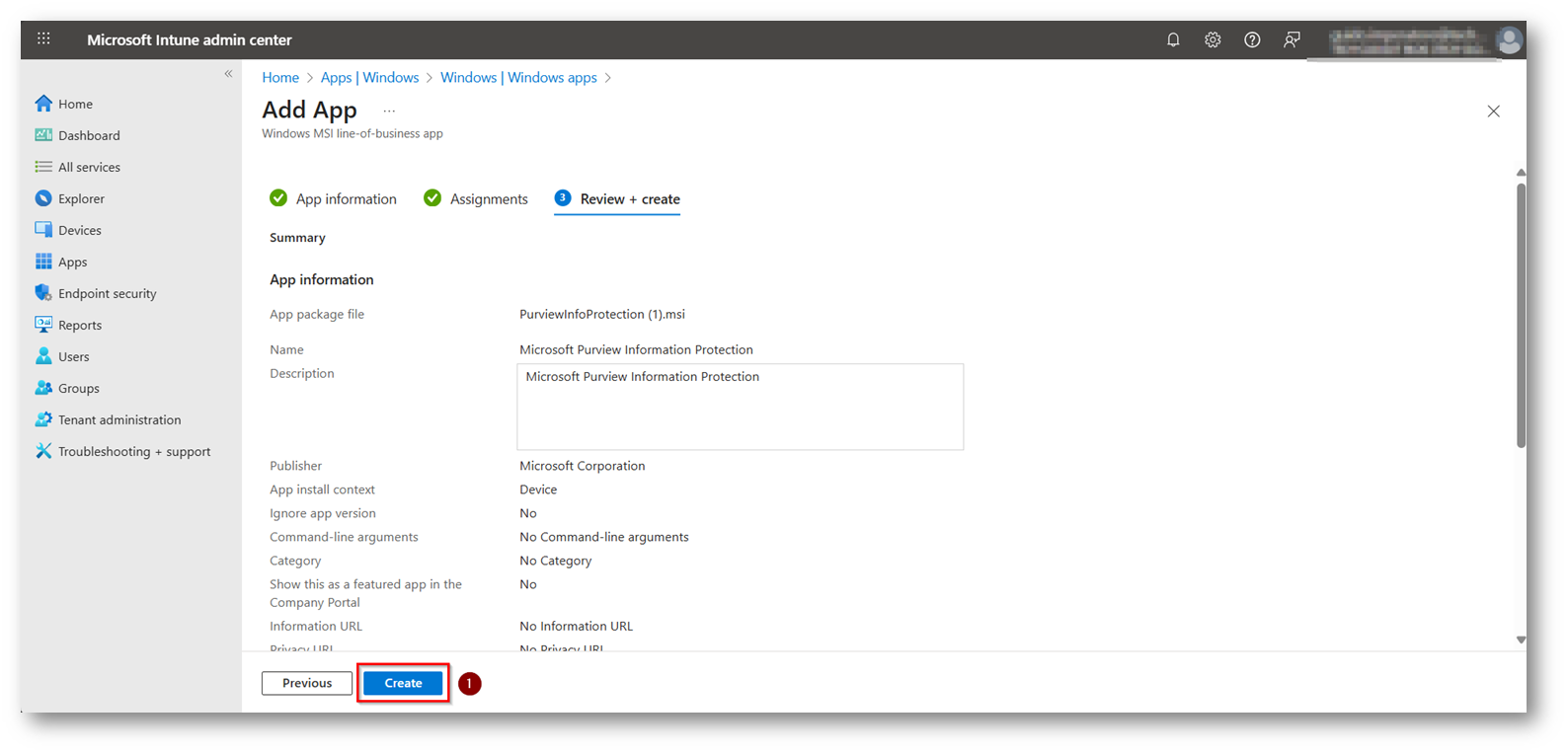Viewport: 1568px width, 754px height.
Task: Click the PurviewInfoProtection (1).msi file name
Action: tap(602, 314)
